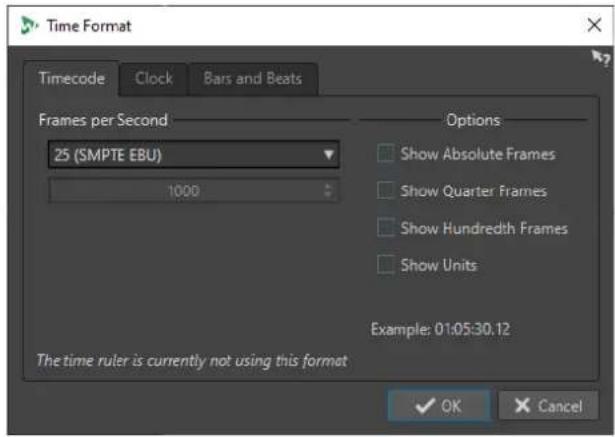Enable Show Quarter Frames checkbox
615x437 pixels.
pyautogui.click(x=386, y=191)
